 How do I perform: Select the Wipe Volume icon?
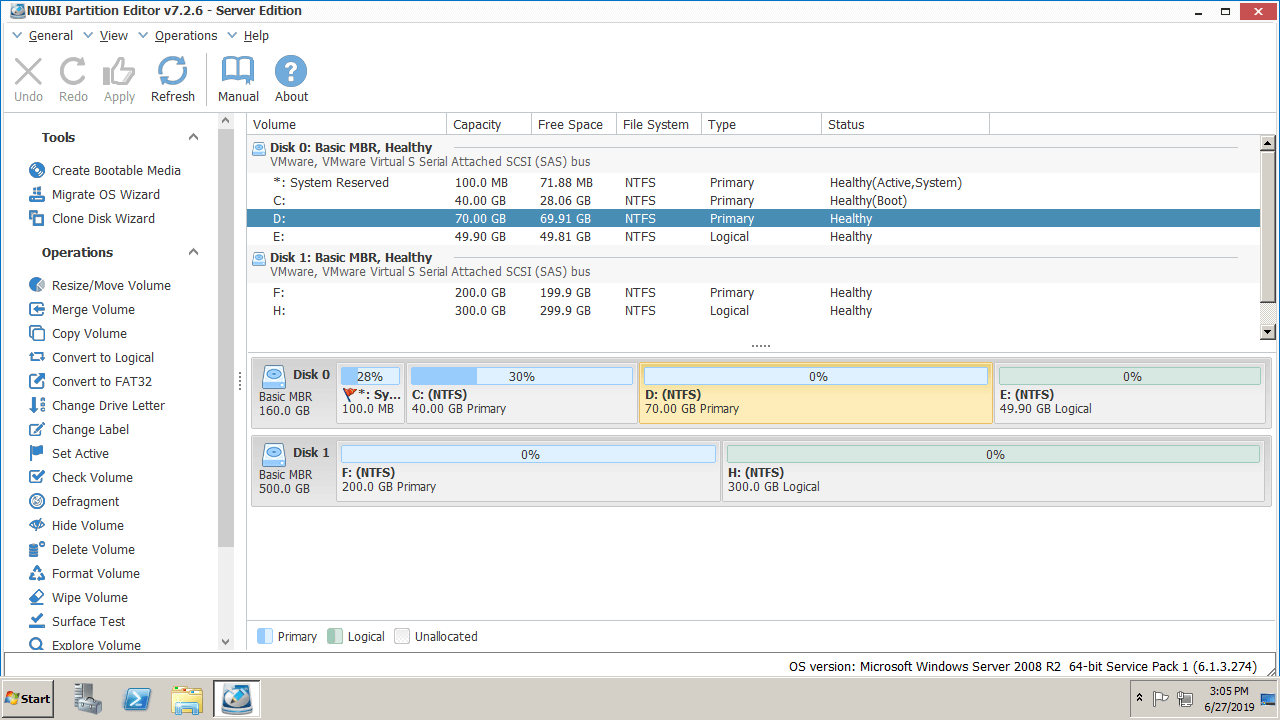tap(37, 598)
